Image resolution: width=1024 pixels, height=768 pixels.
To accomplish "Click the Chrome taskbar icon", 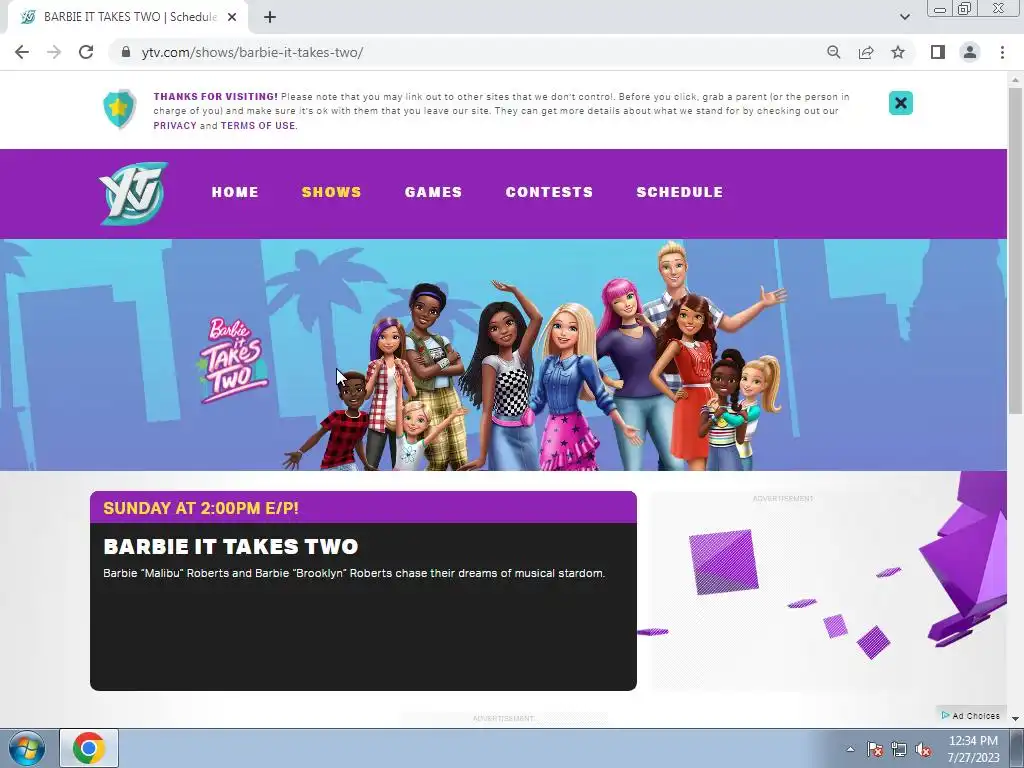I will click(x=89, y=748).
